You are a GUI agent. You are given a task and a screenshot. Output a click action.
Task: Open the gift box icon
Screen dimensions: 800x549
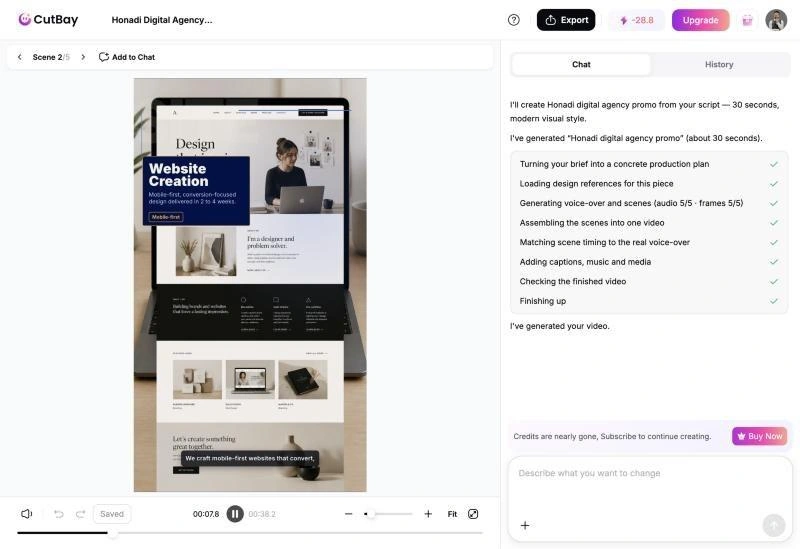tap(747, 20)
